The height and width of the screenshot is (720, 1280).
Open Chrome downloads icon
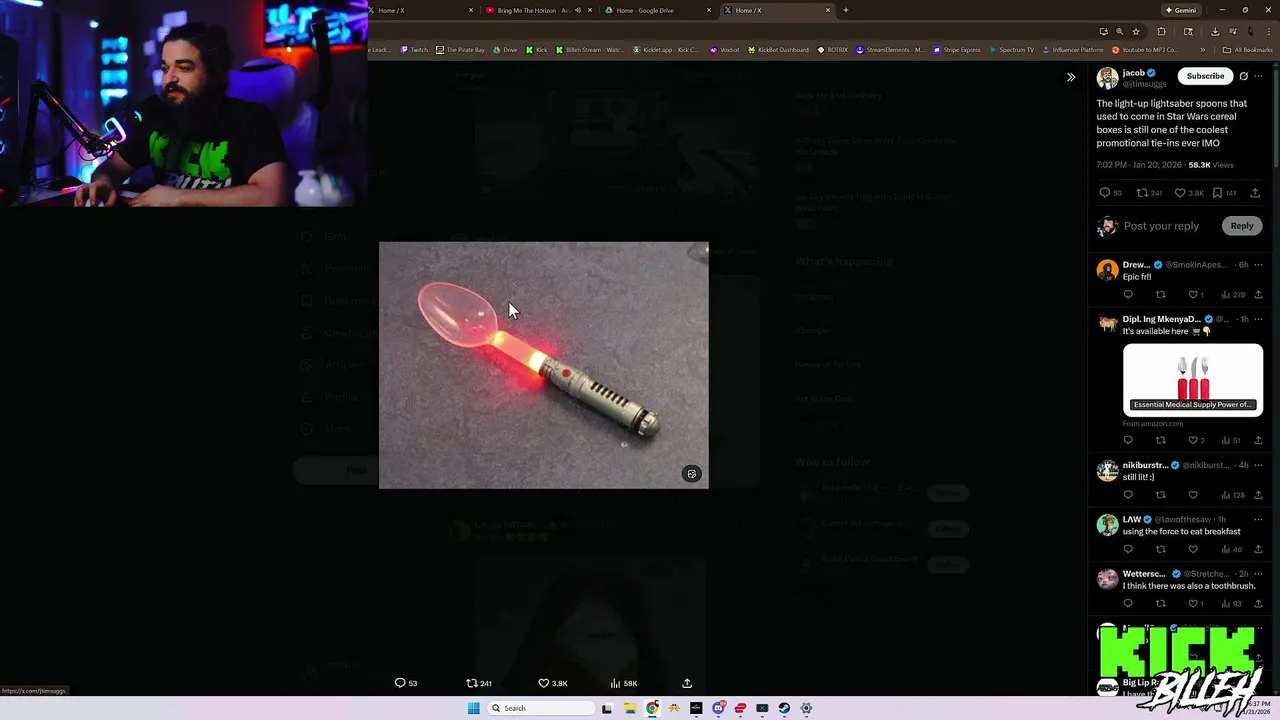pos(1215,31)
